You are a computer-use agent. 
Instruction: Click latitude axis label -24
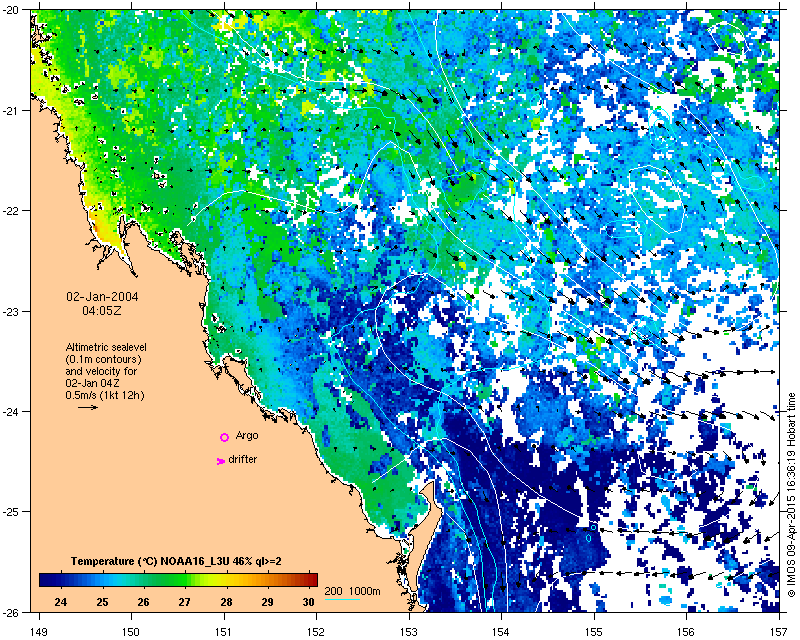pyautogui.click(x=11, y=411)
